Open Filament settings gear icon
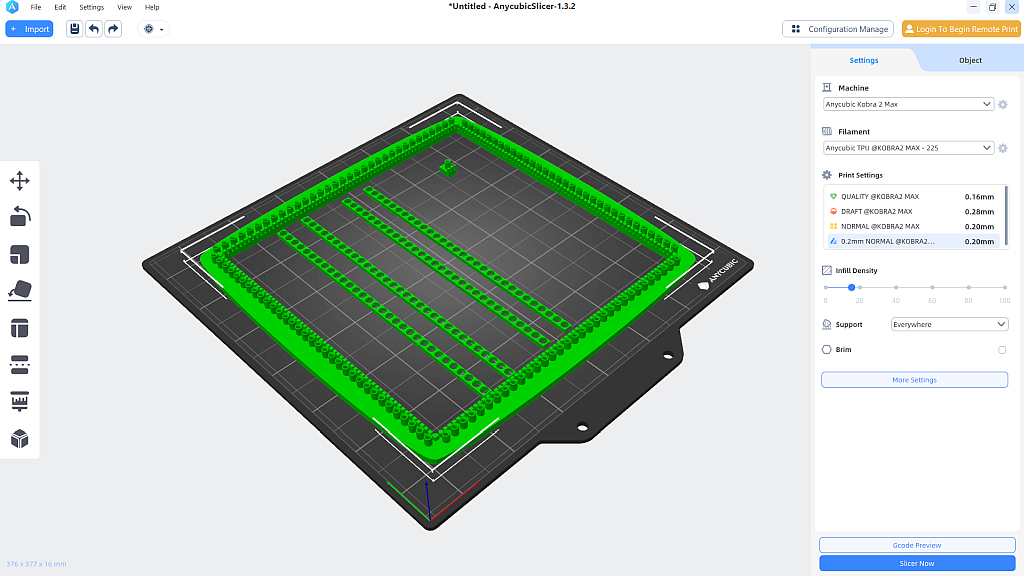 (x=1003, y=148)
